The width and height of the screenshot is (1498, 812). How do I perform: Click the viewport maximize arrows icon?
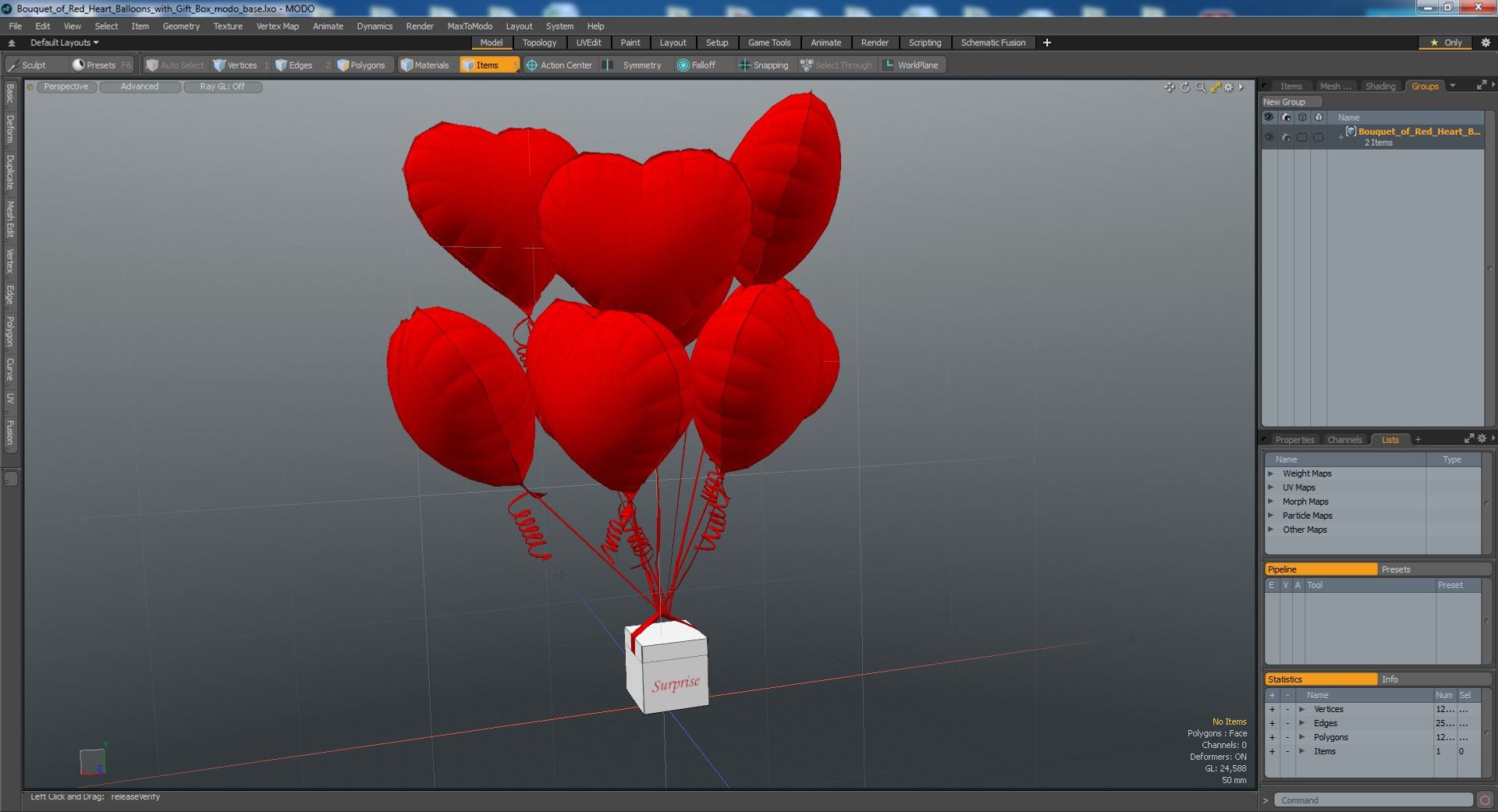[x=1215, y=87]
